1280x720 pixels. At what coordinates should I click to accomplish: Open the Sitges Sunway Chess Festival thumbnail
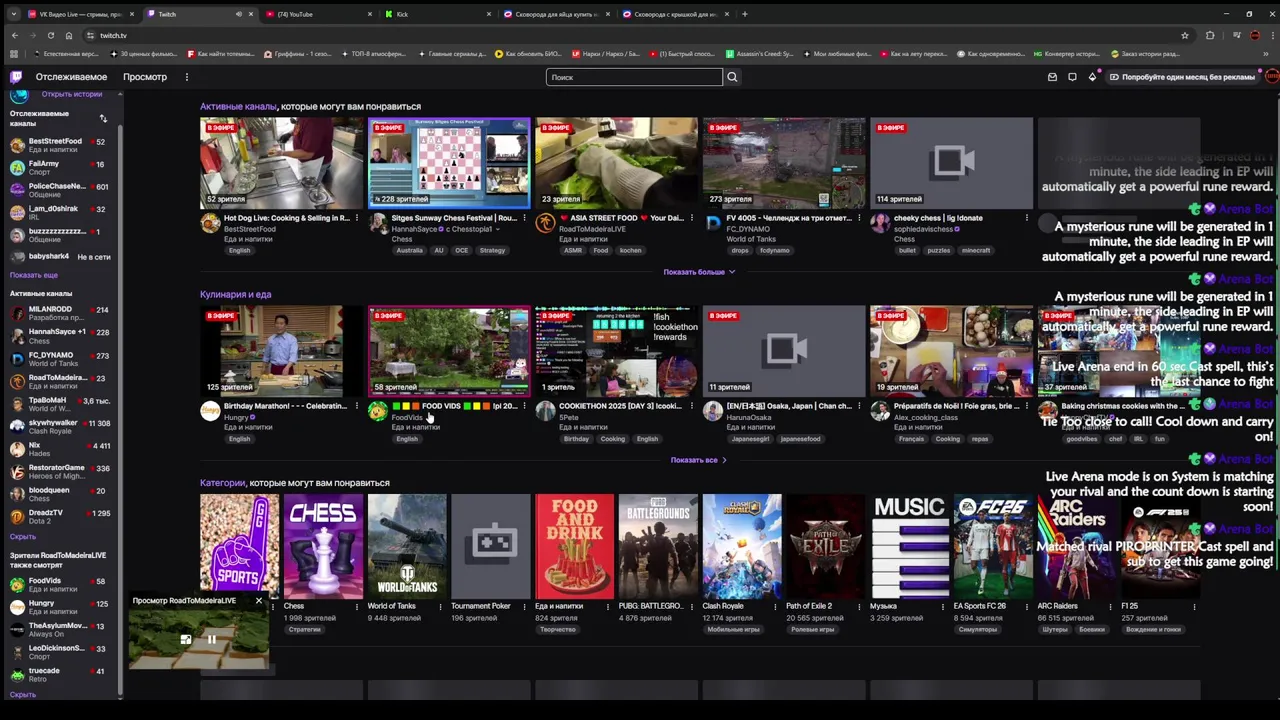pyautogui.click(x=449, y=162)
